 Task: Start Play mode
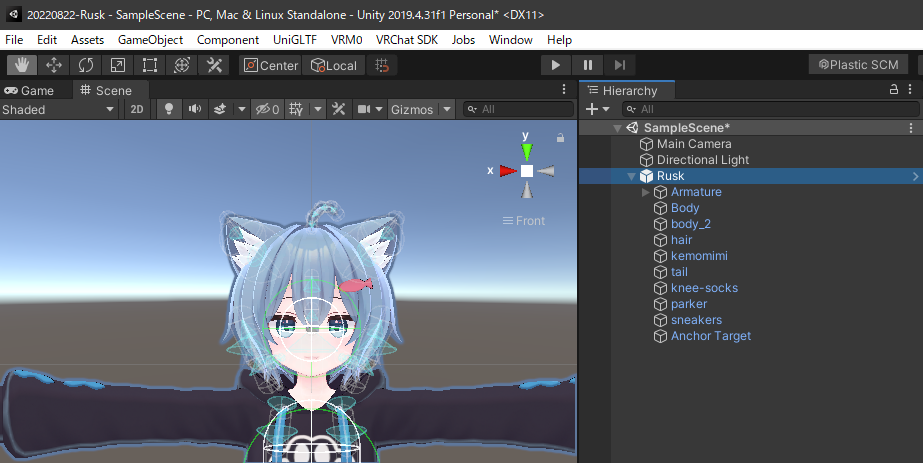pyautogui.click(x=555, y=65)
